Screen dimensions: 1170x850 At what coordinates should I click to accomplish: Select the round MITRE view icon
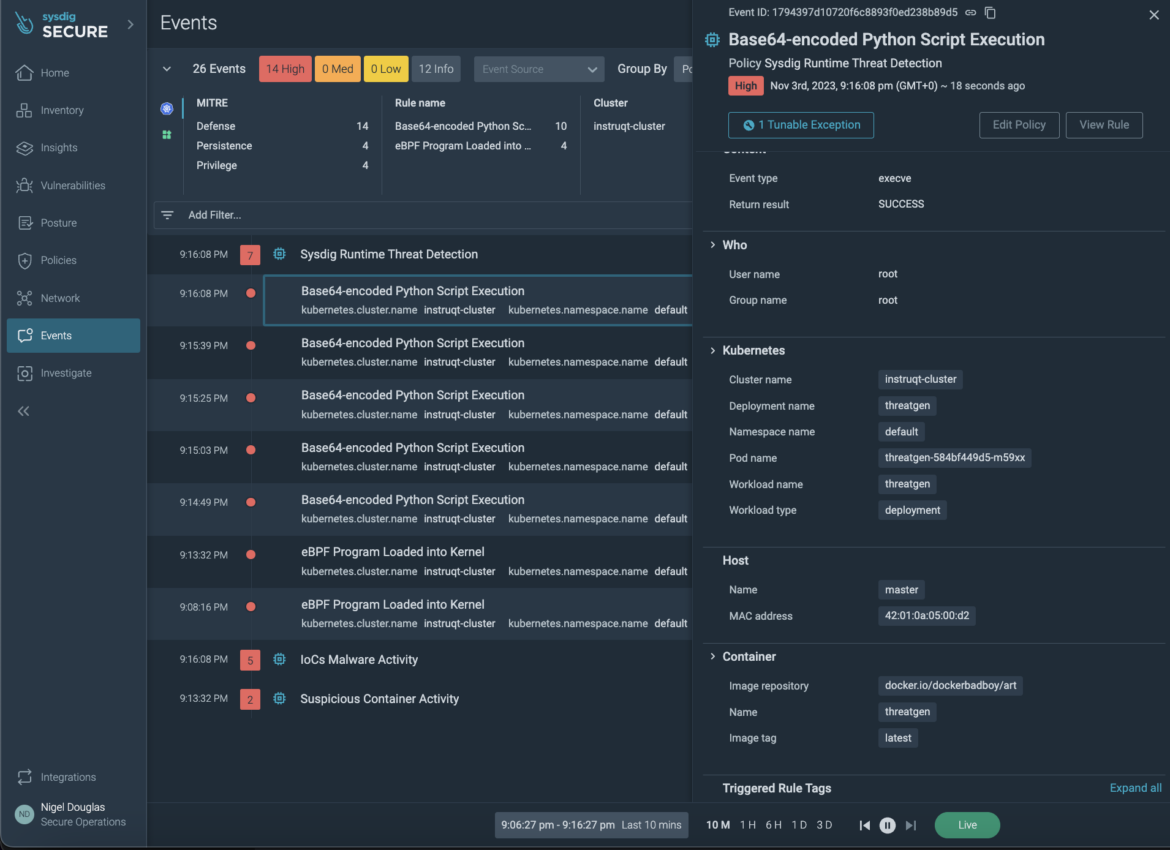(x=166, y=109)
